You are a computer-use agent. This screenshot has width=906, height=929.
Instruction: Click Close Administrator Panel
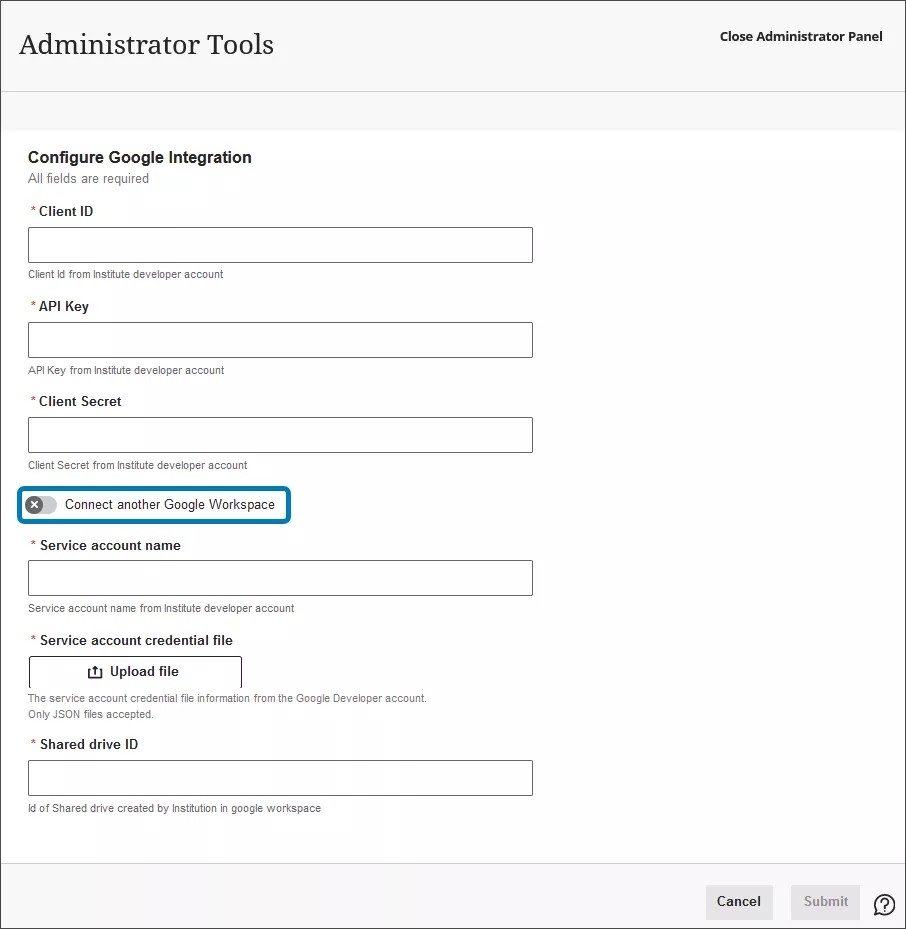(x=800, y=36)
